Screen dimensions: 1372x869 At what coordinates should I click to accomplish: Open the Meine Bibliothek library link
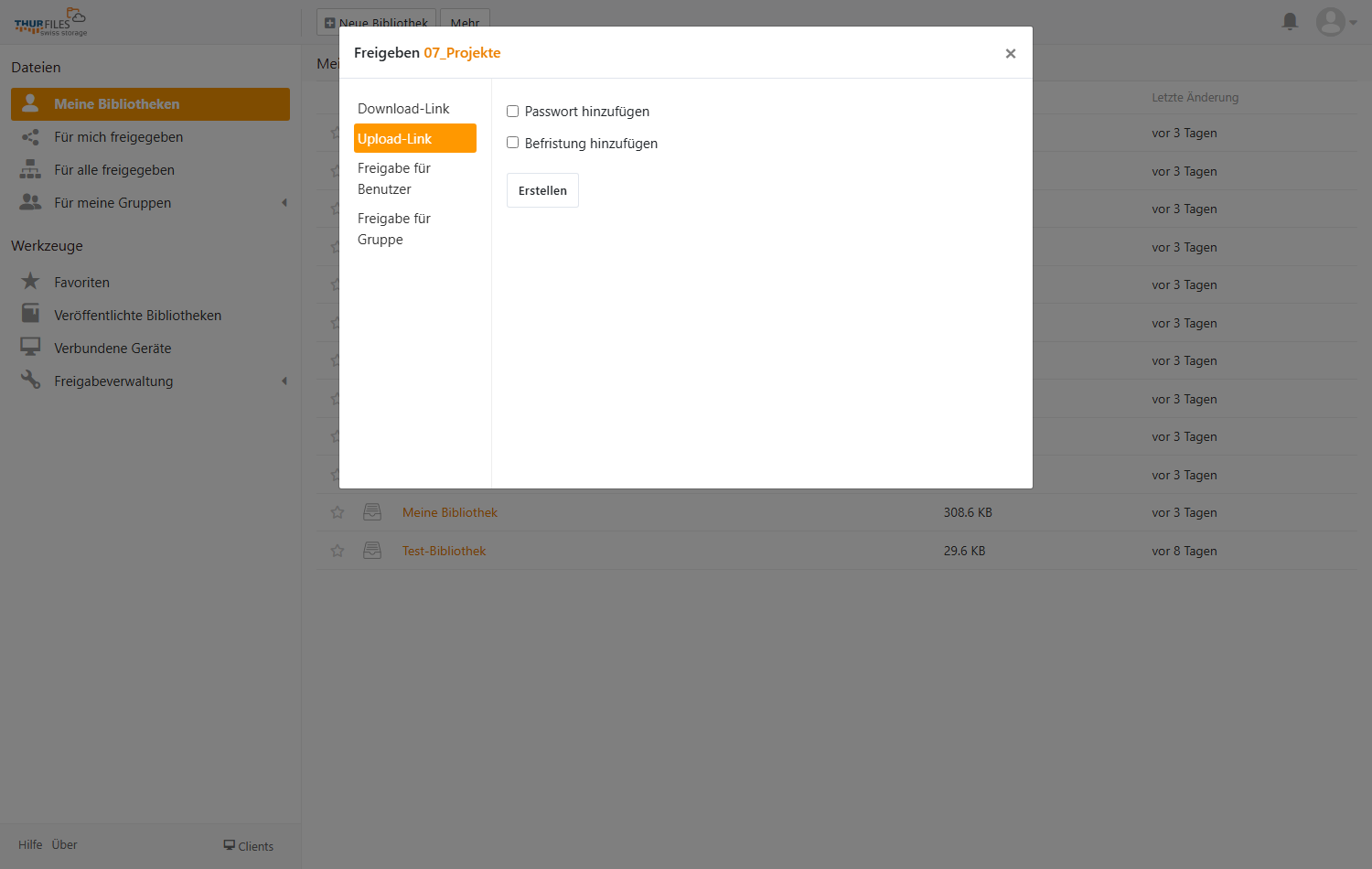450,512
